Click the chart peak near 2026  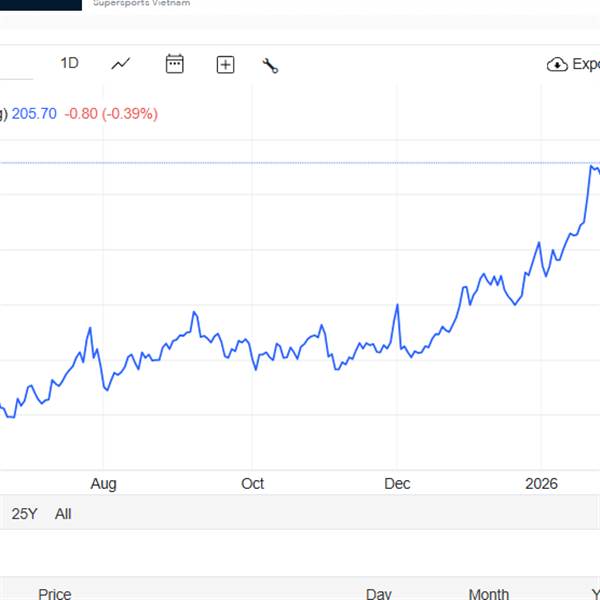(591, 166)
